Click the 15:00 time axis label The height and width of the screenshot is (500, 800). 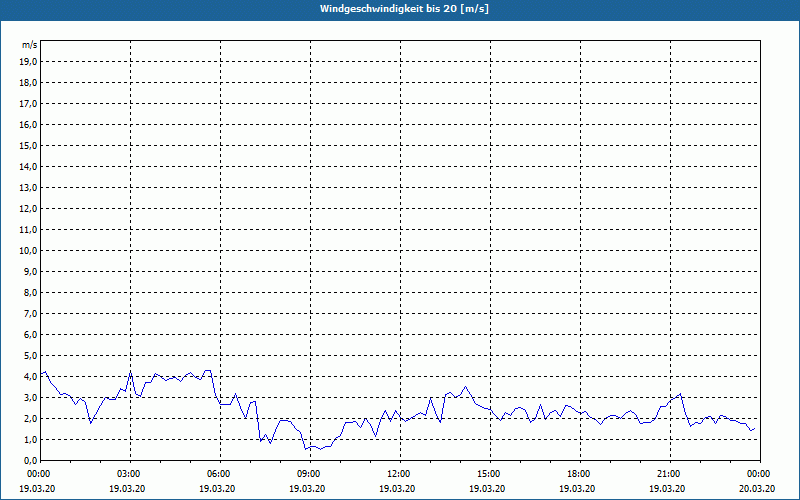point(490,474)
